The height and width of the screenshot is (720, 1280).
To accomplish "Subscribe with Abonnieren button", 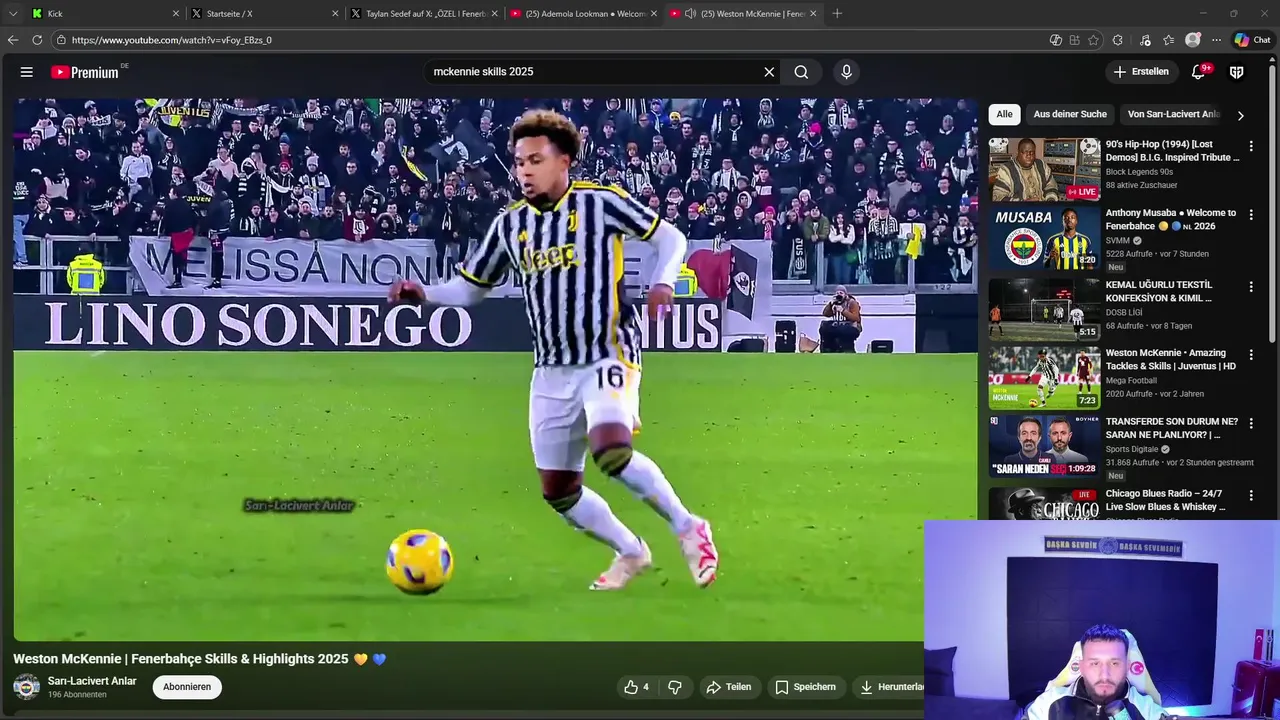I will pyautogui.click(x=187, y=687).
